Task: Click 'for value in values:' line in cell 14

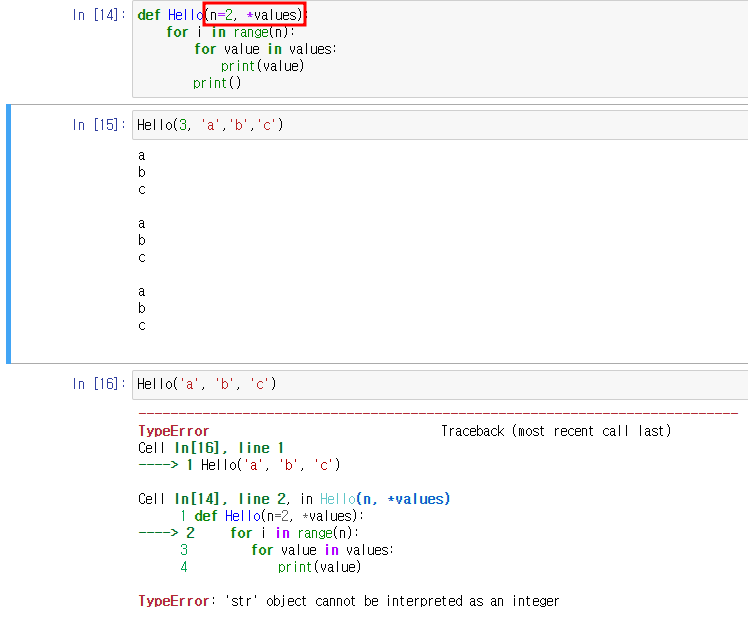Action: click(x=265, y=49)
